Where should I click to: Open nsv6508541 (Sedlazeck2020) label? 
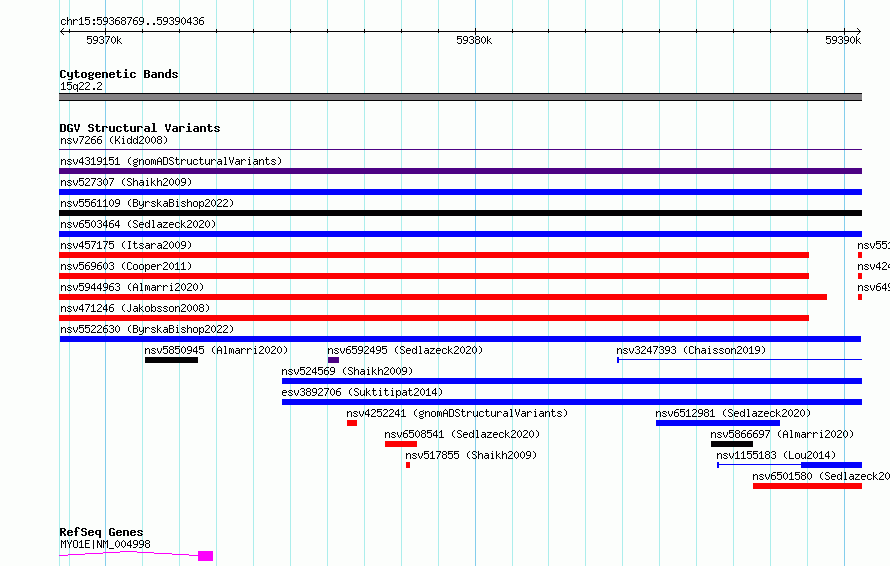click(462, 434)
